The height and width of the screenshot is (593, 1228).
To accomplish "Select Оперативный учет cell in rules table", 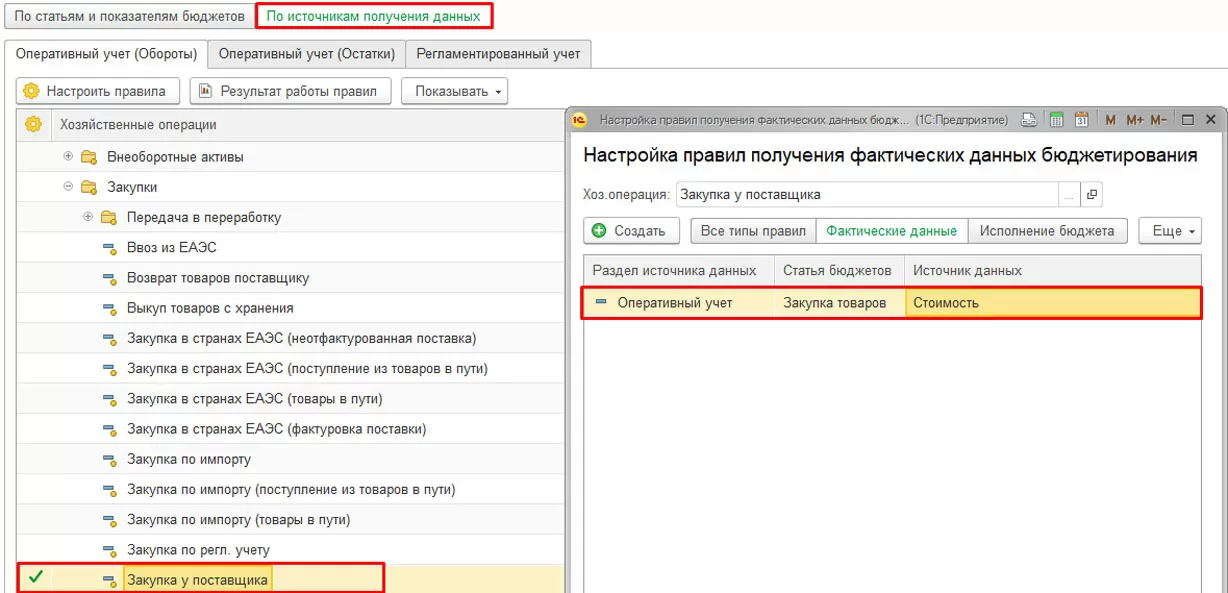I will 678,302.
